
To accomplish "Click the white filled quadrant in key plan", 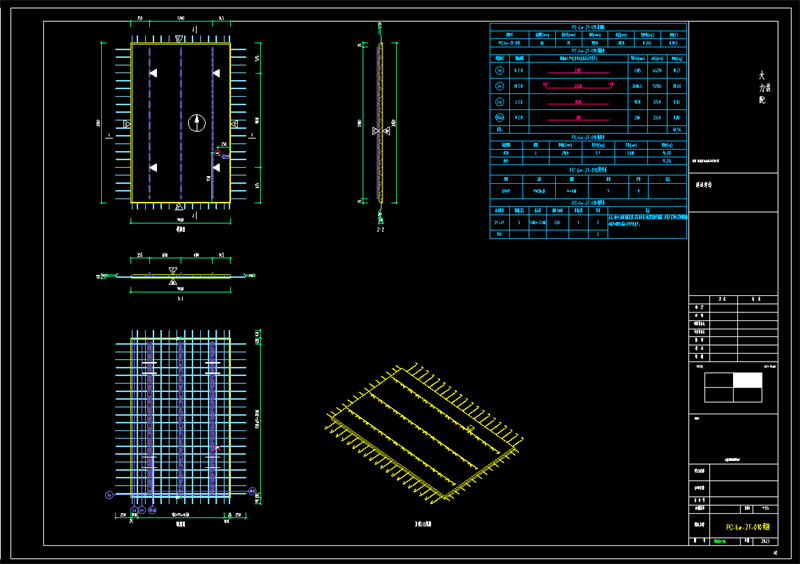I will pos(747,380).
